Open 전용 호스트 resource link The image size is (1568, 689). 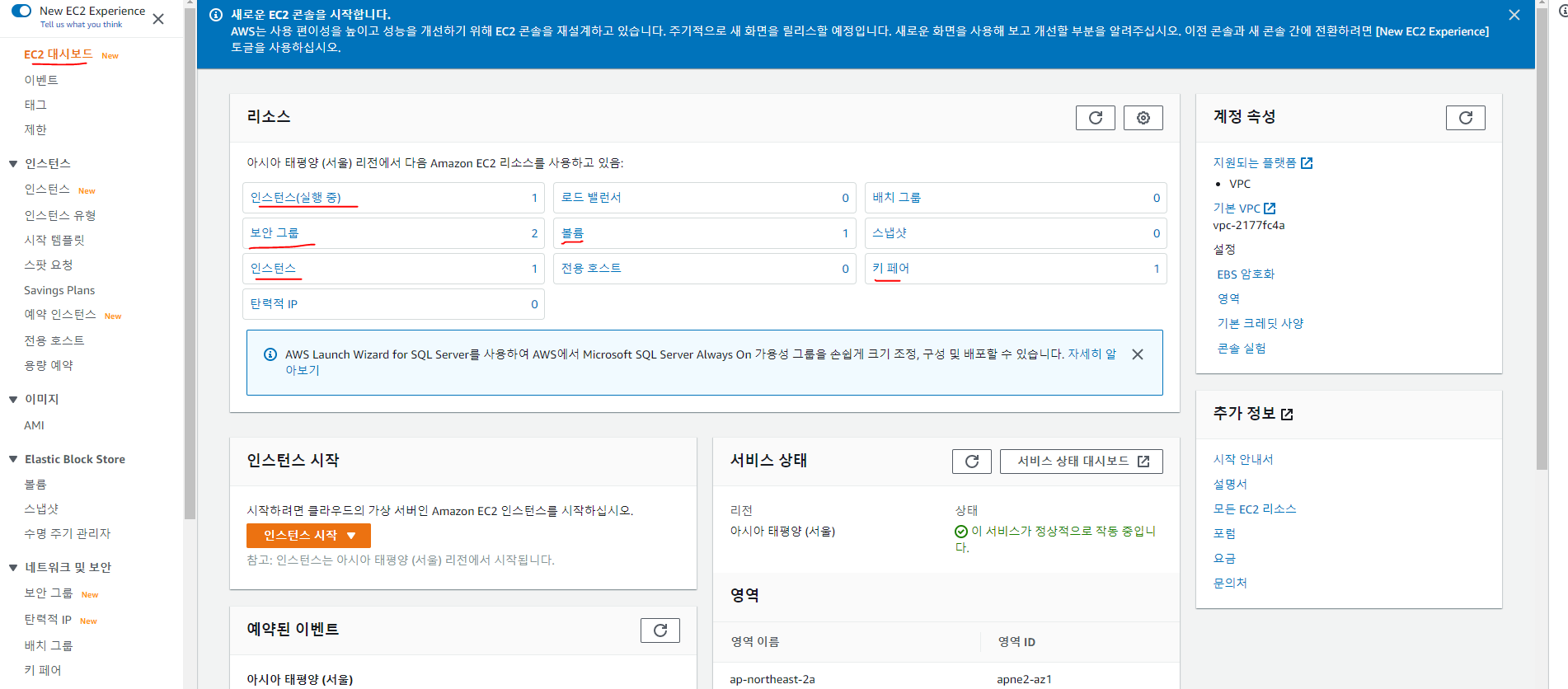pyautogui.click(x=591, y=269)
